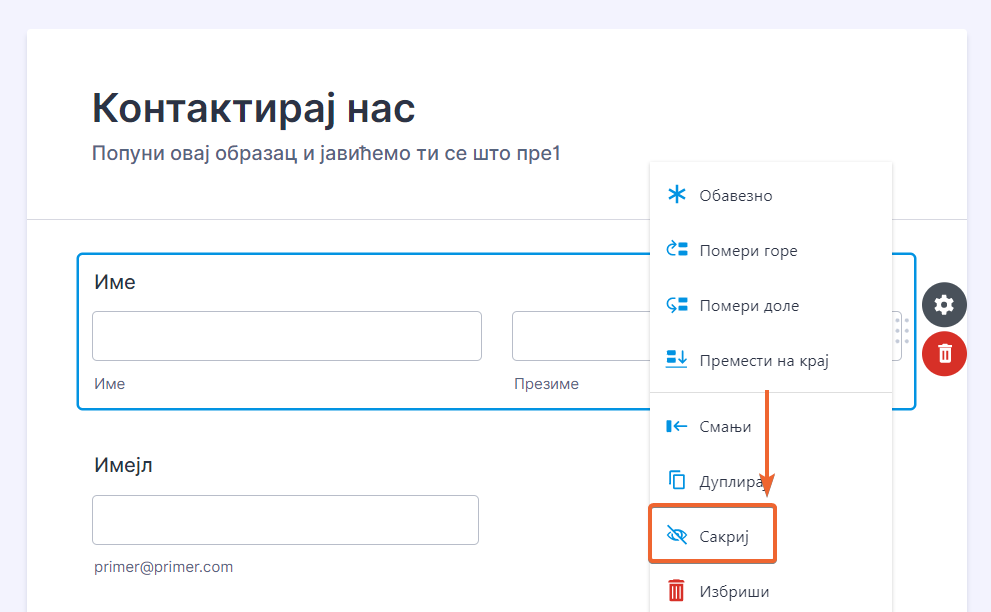The height and width of the screenshot is (612, 991).
Task: Click the Имејл email input field
Action: click(285, 520)
